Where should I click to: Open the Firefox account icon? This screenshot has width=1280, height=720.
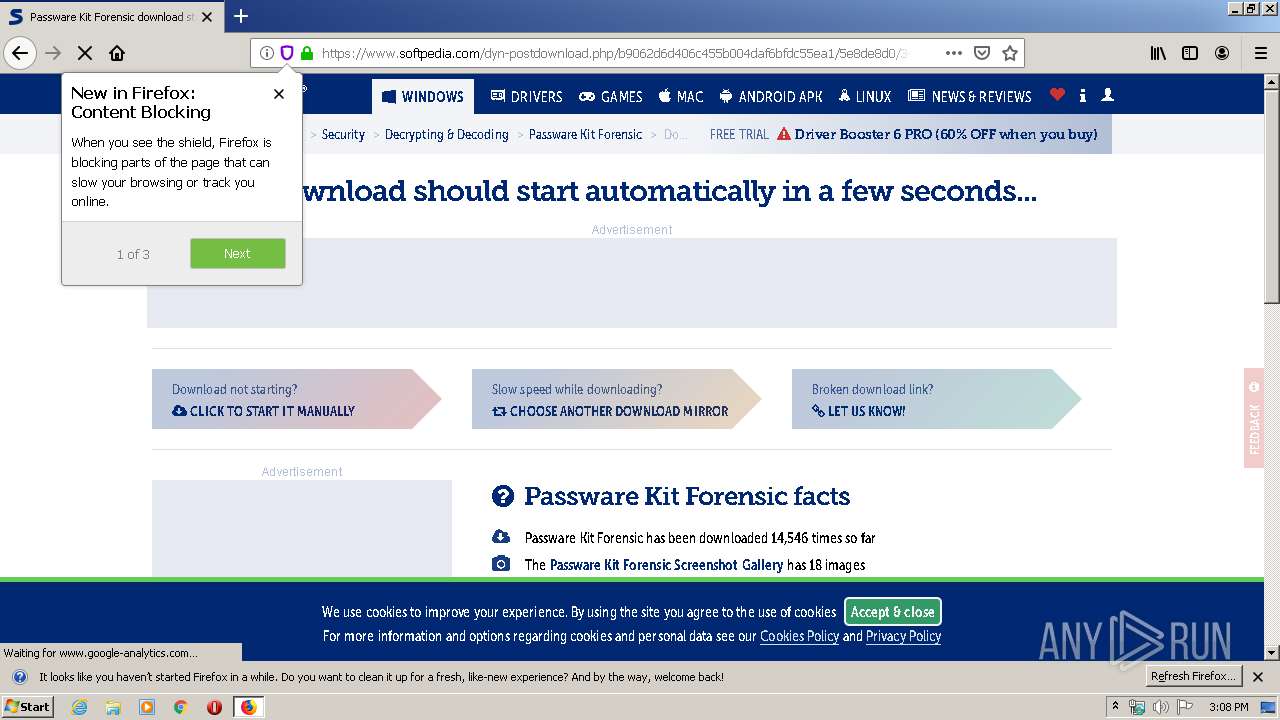pyautogui.click(x=1222, y=53)
